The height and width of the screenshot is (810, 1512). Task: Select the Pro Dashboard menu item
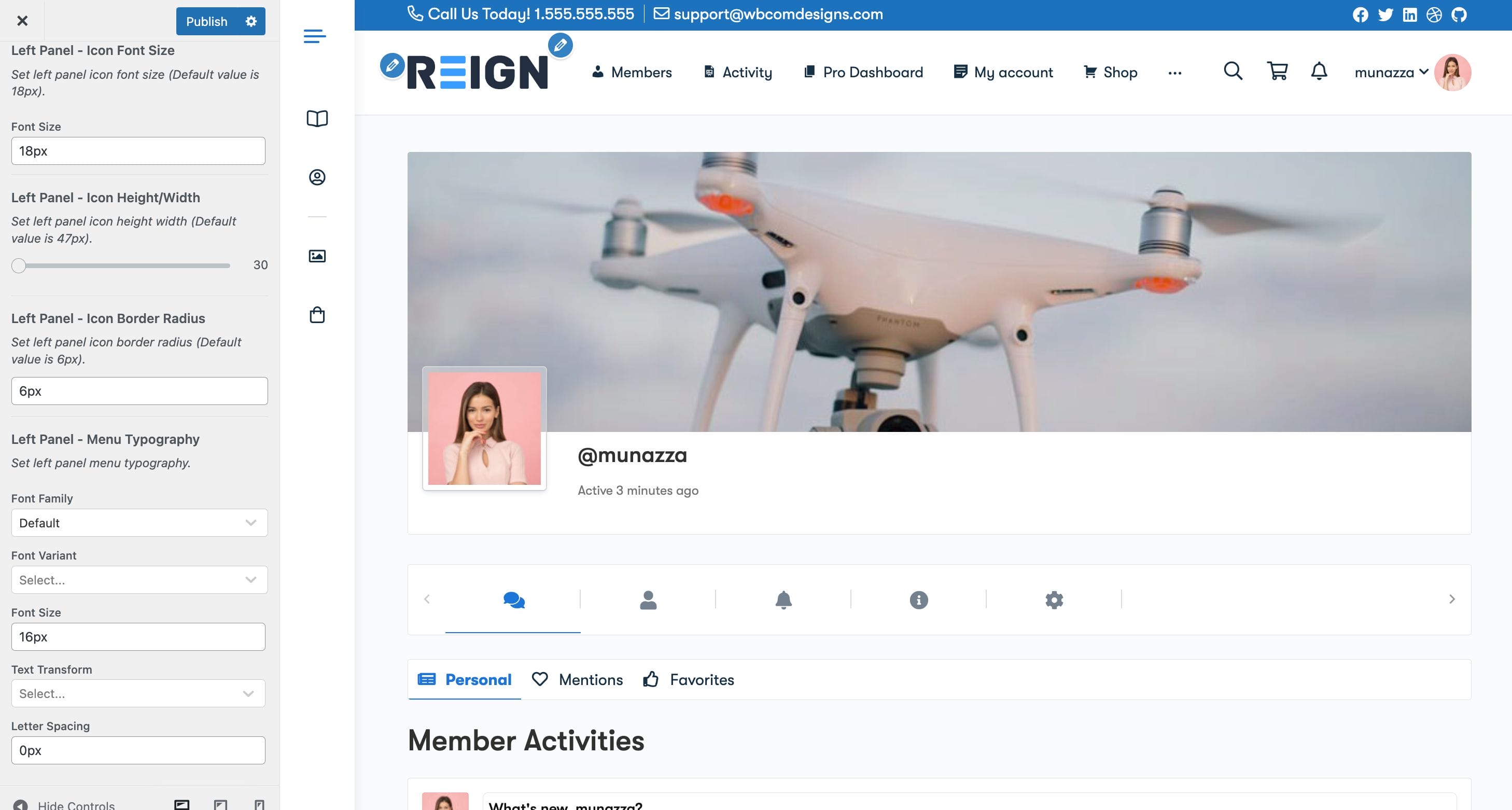pyautogui.click(x=863, y=72)
